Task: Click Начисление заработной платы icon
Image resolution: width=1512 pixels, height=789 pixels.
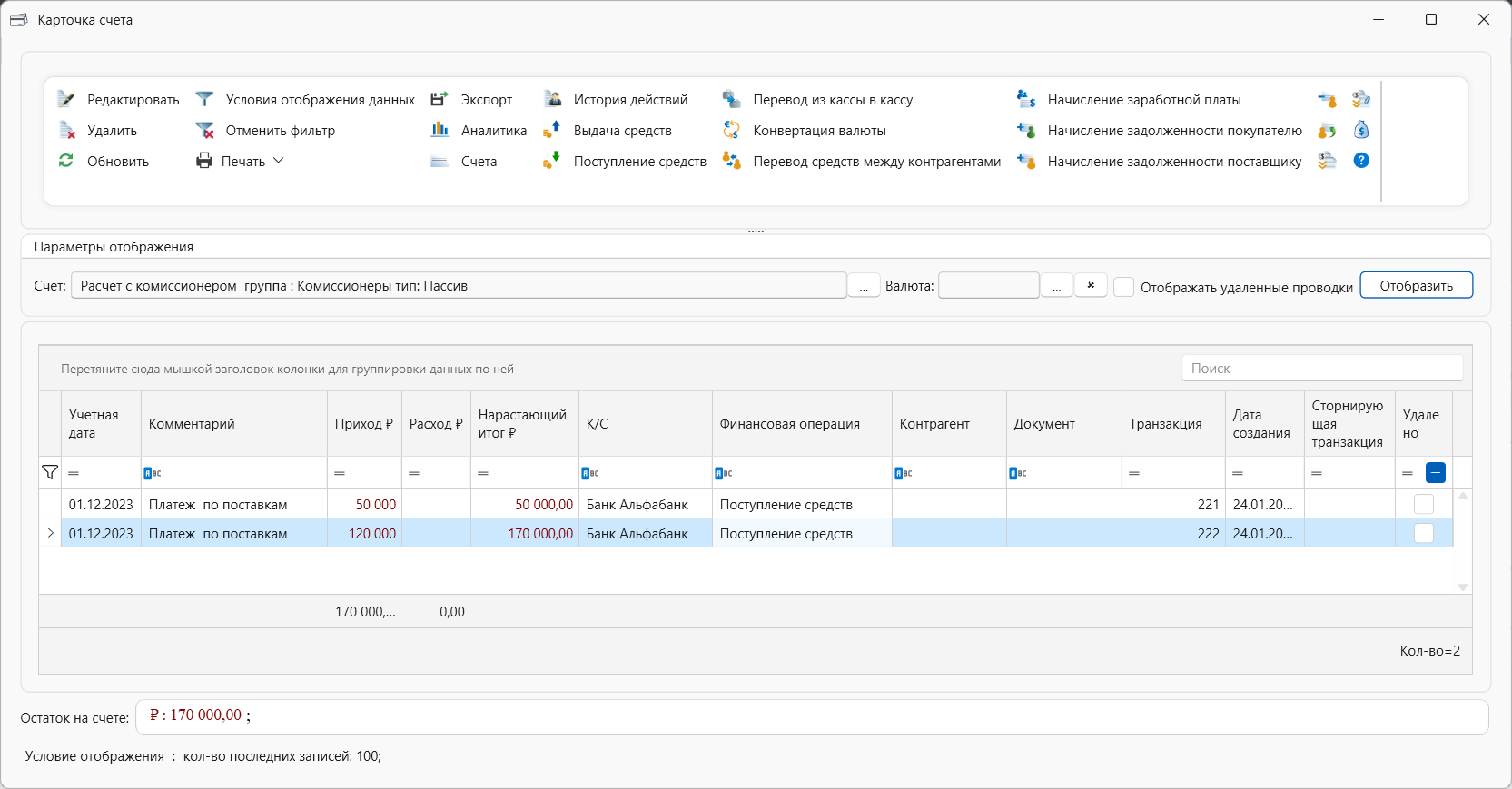Action: click(x=1026, y=99)
